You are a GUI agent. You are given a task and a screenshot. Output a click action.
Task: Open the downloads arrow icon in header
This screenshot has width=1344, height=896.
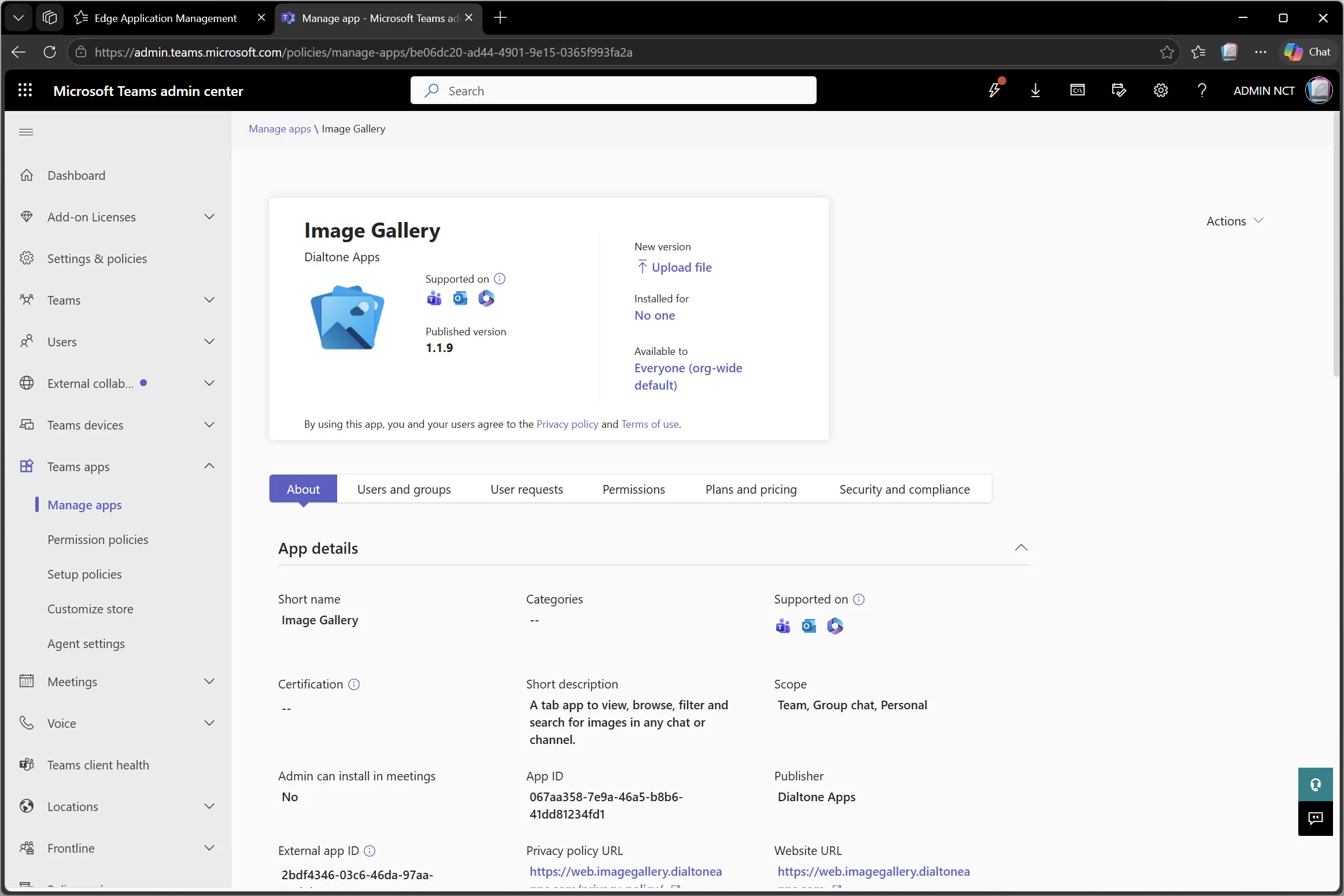(x=1036, y=91)
